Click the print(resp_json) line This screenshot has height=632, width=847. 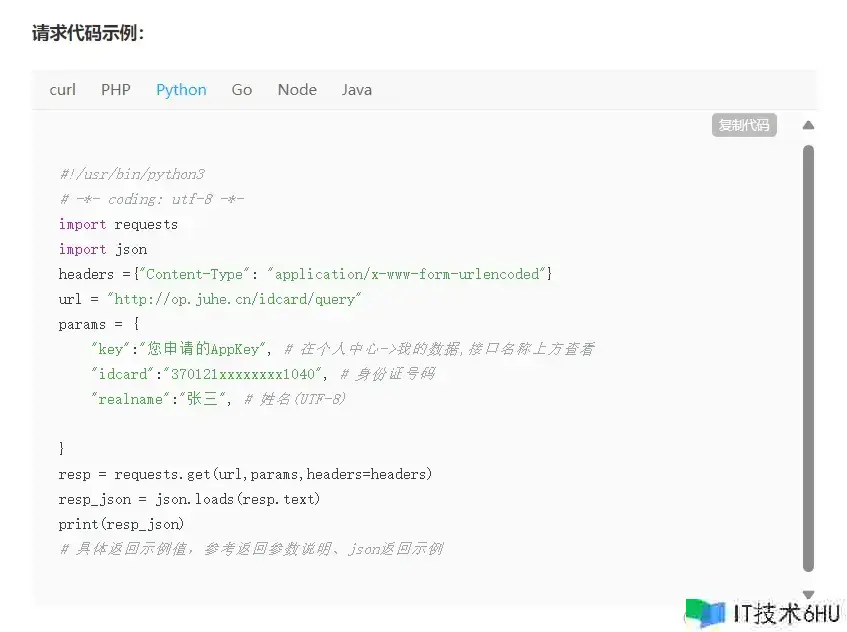[x=121, y=524]
